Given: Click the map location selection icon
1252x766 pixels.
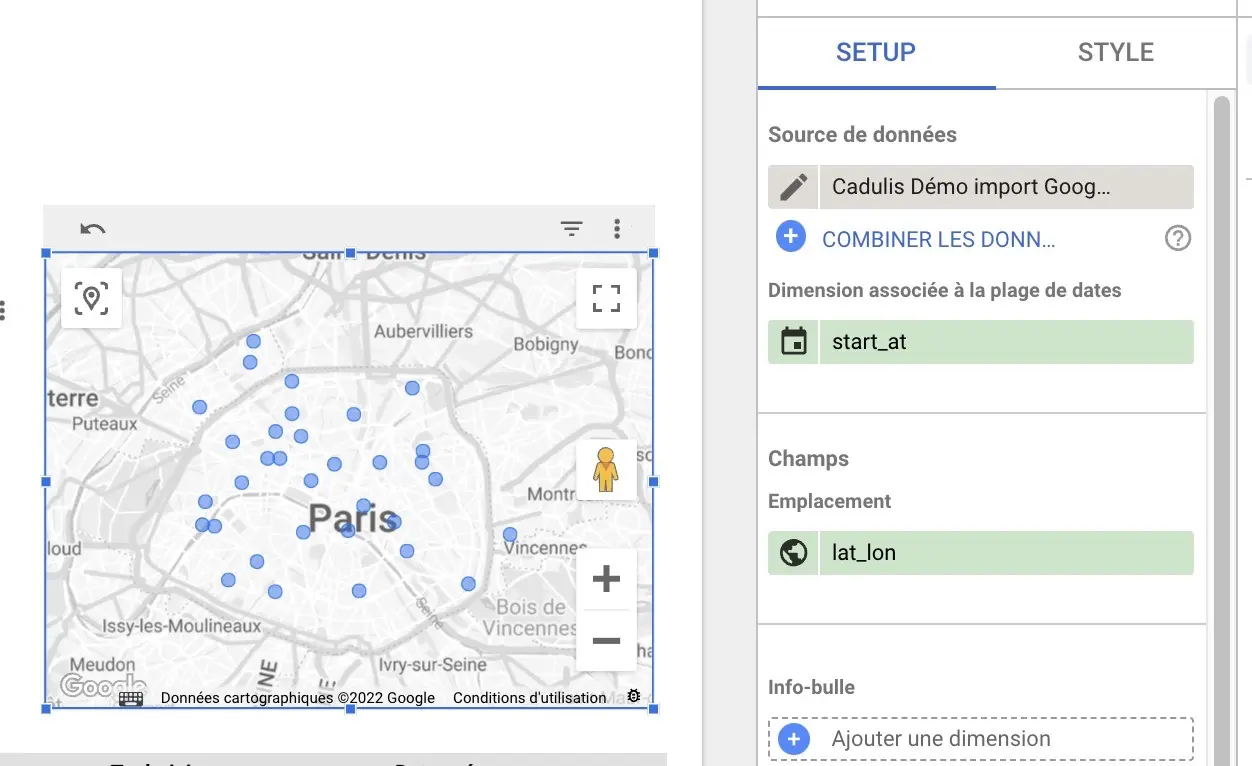Looking at the screenshot, I should point(92,298).
